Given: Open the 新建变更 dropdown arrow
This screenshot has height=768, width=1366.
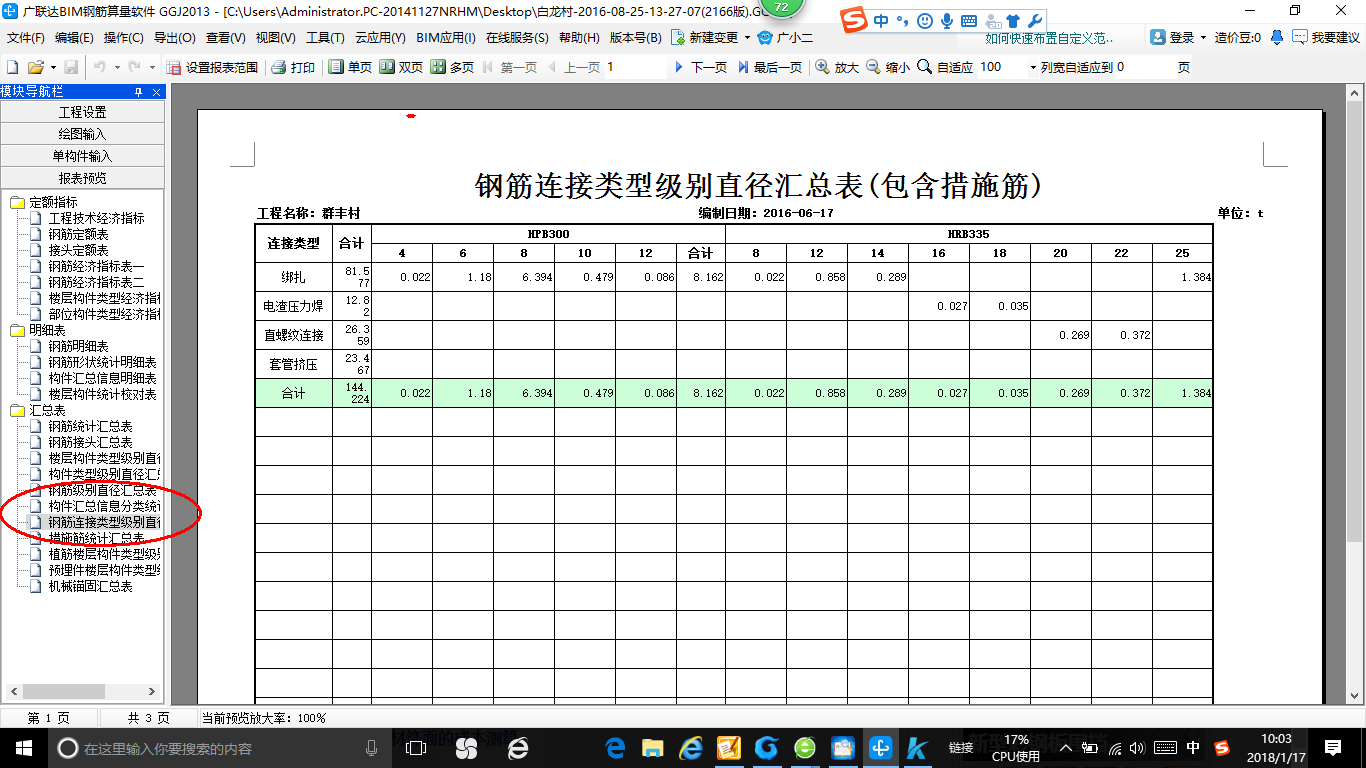Looking at the screenshot, I should click(x=747, y=38).
